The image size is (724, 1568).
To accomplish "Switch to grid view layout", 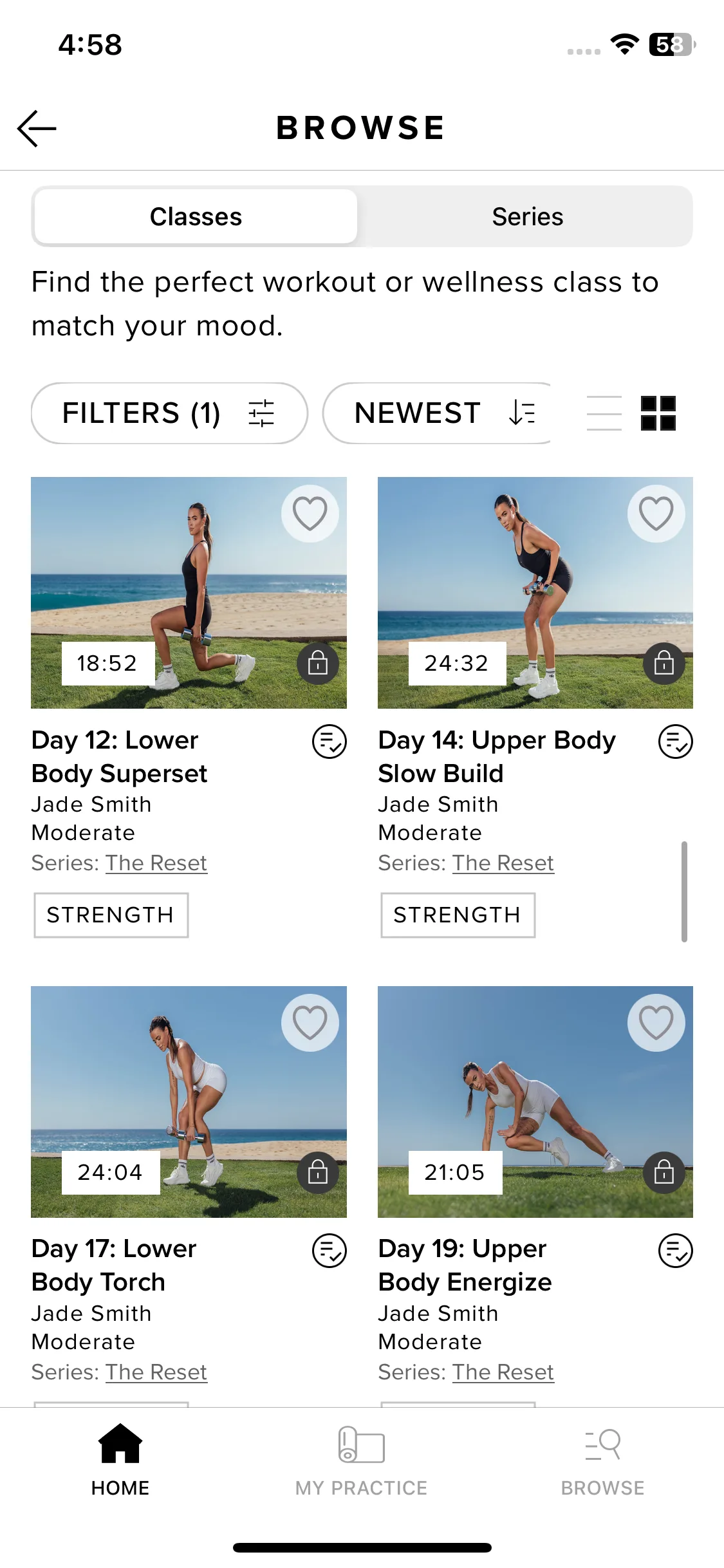I will coord(658,413).
